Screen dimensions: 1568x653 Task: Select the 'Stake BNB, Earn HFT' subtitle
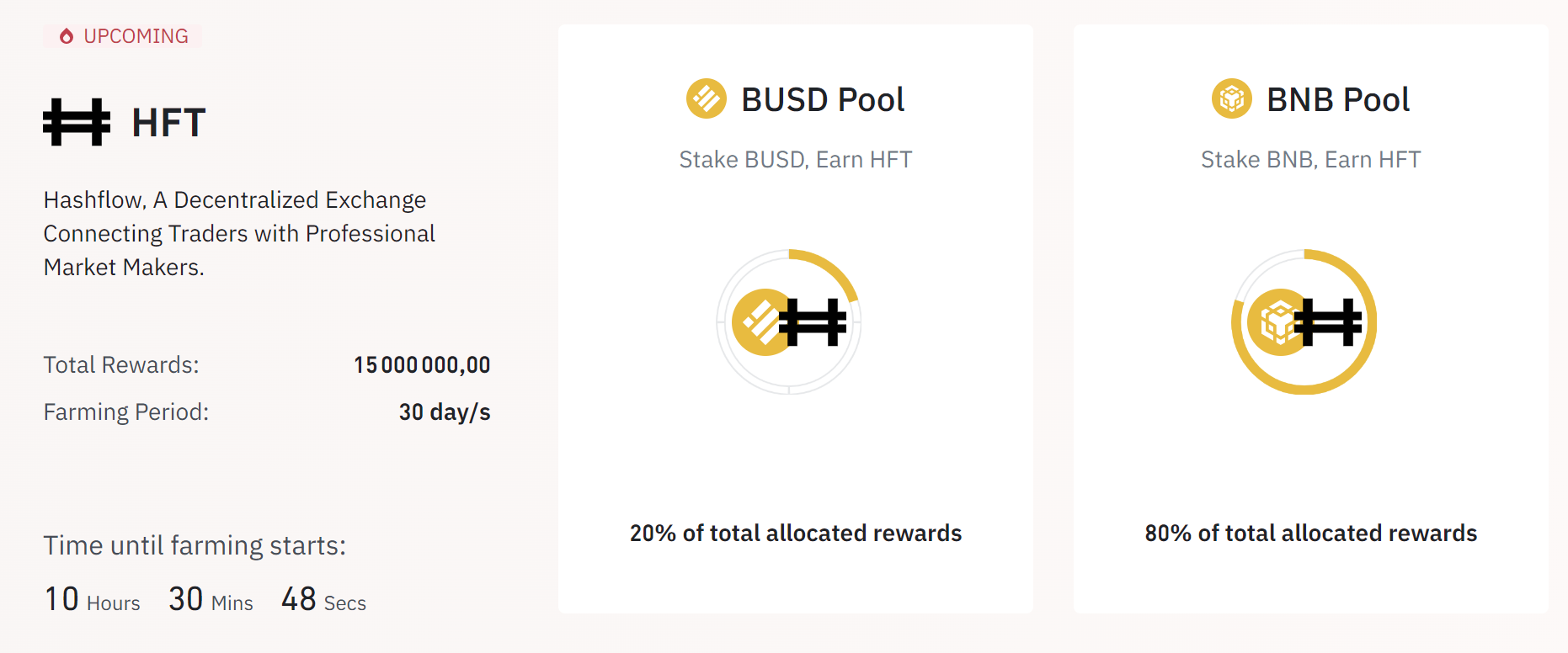[1310, 159]
